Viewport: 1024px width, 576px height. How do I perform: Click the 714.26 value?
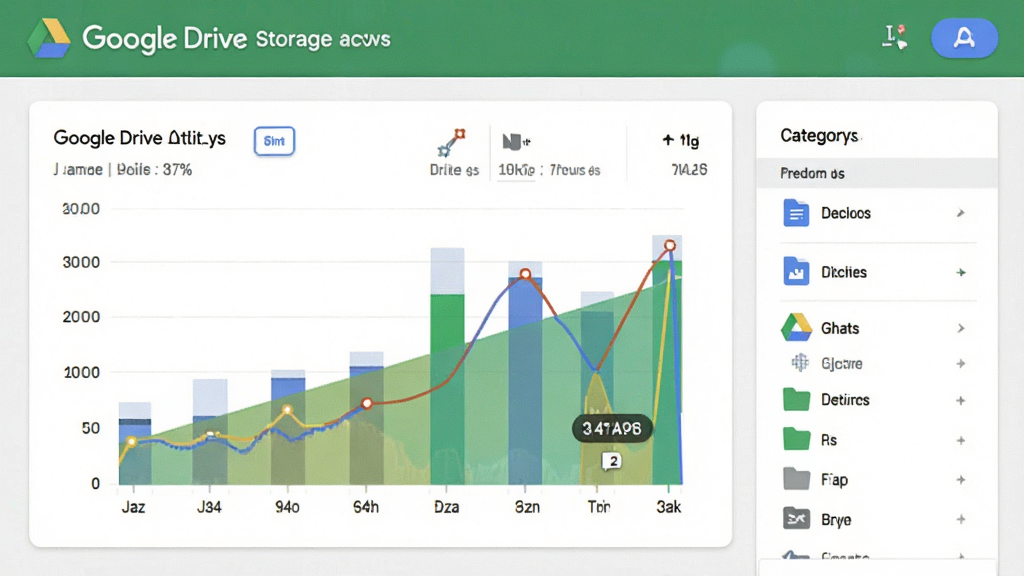click(x=689, y=170)
